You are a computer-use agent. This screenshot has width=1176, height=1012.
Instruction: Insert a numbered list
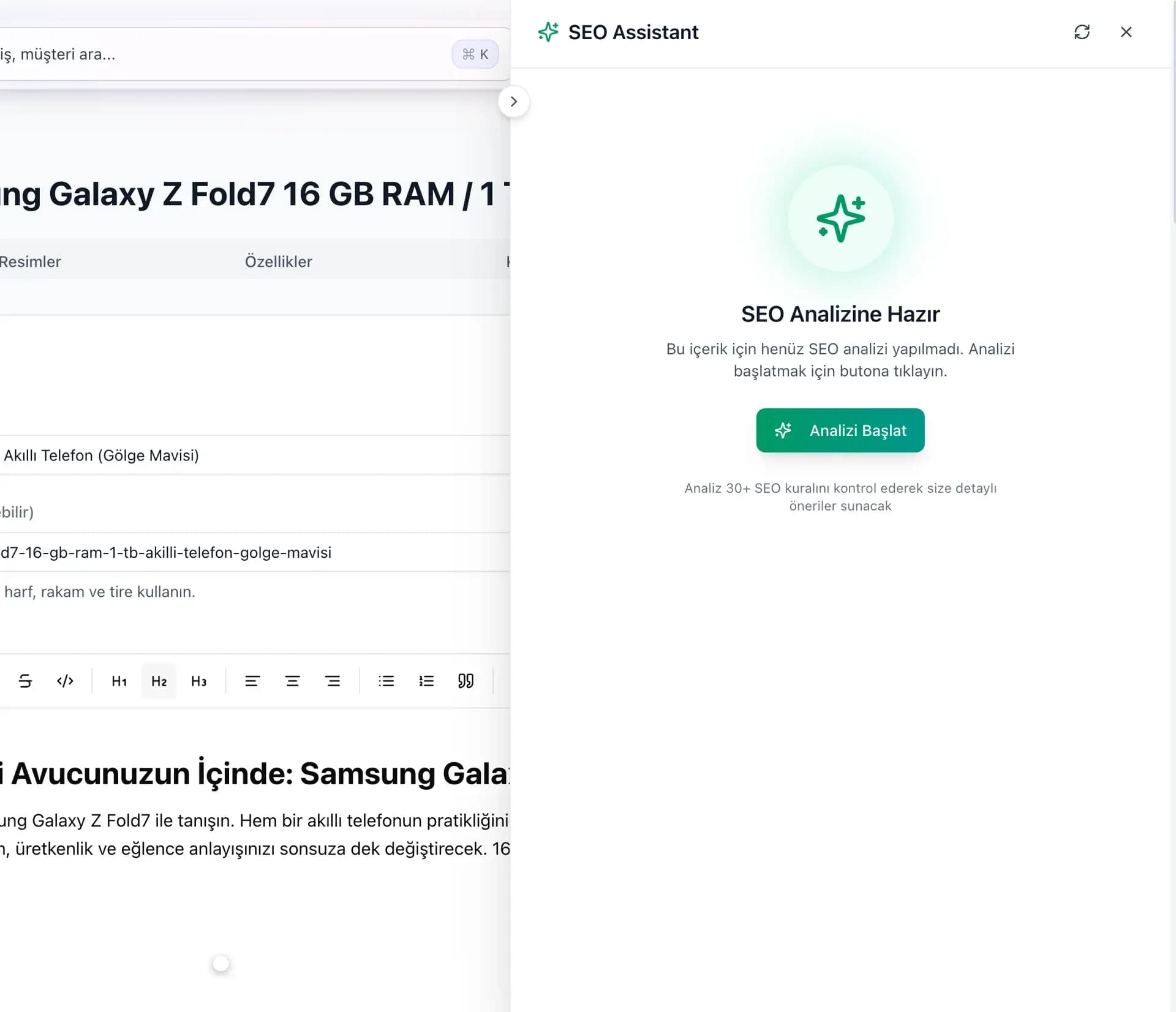(x=426, y=681)
